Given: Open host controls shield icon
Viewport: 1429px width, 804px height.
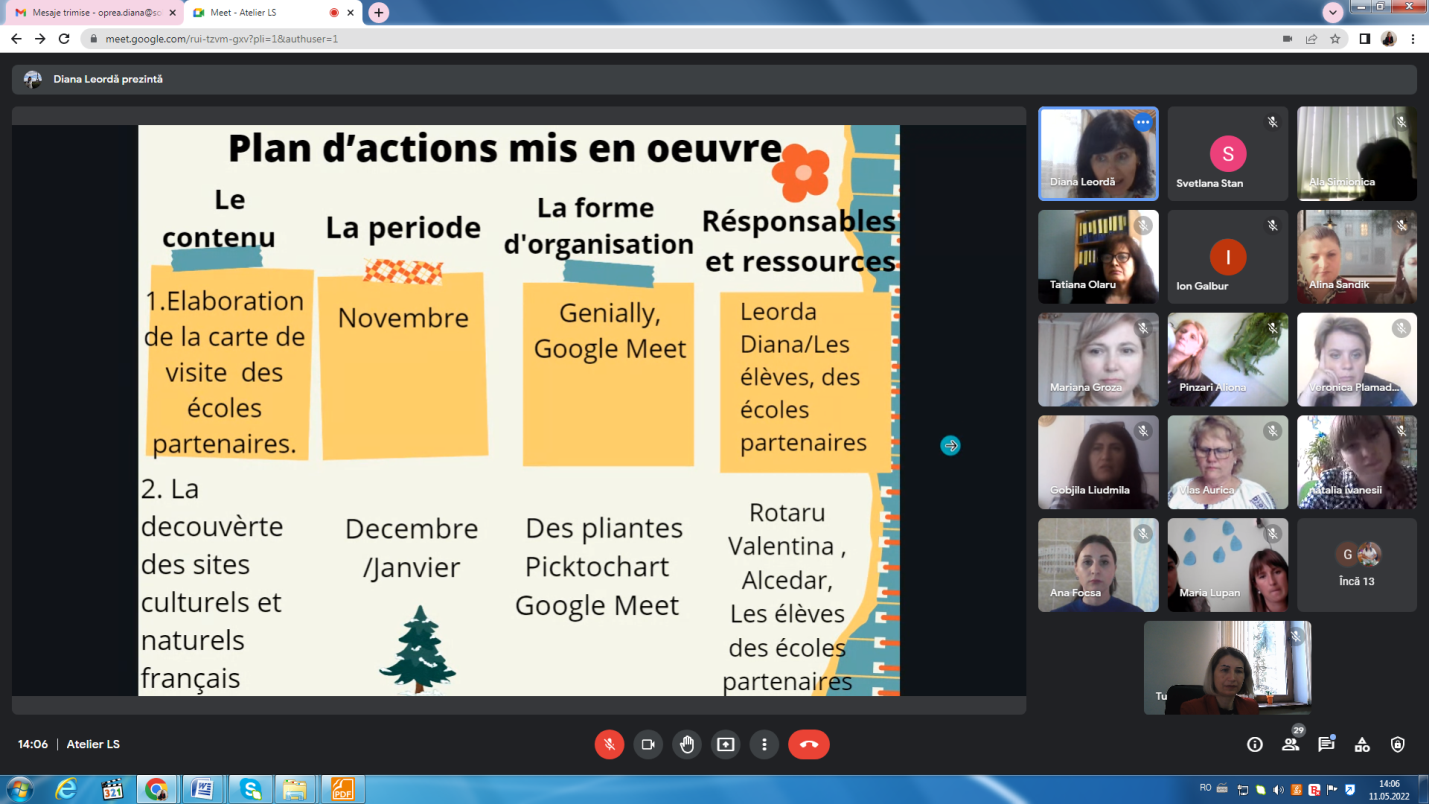Looking at the screenshot, I should [1398, 744].
